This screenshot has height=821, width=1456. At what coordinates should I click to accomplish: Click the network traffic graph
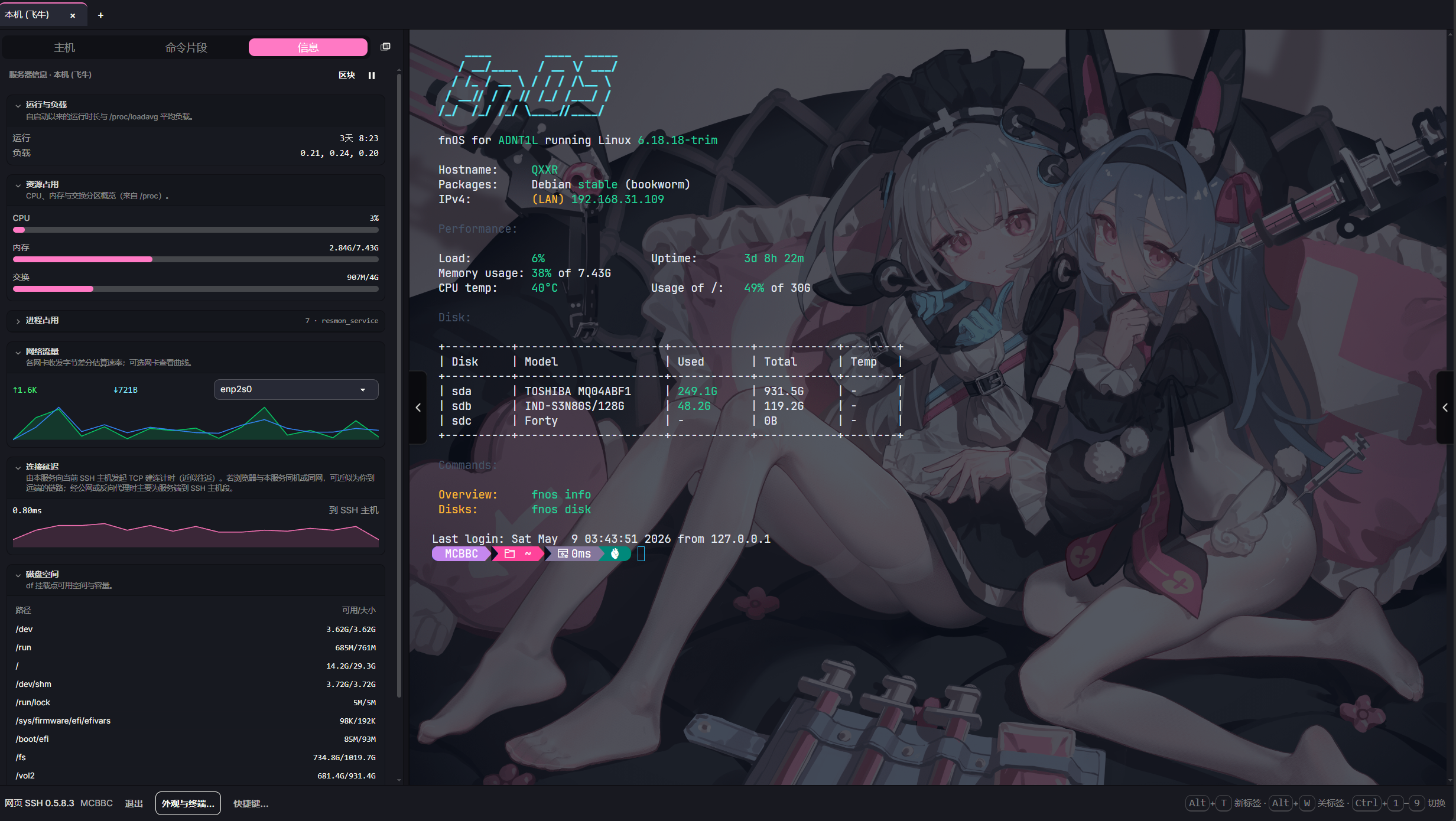pos(196,422)
